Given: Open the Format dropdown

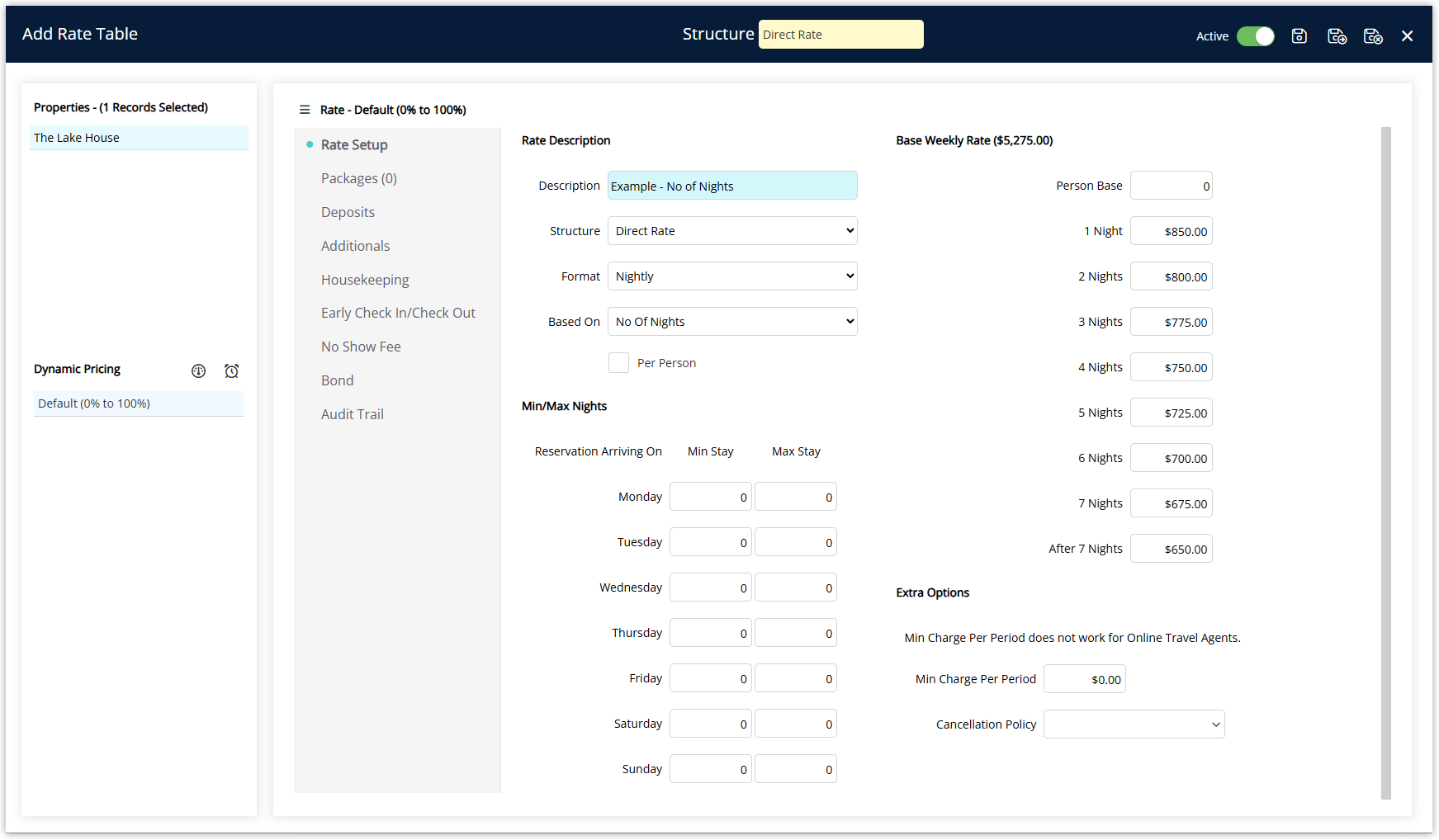Looking at the screenshot, I should pos(732,276).
